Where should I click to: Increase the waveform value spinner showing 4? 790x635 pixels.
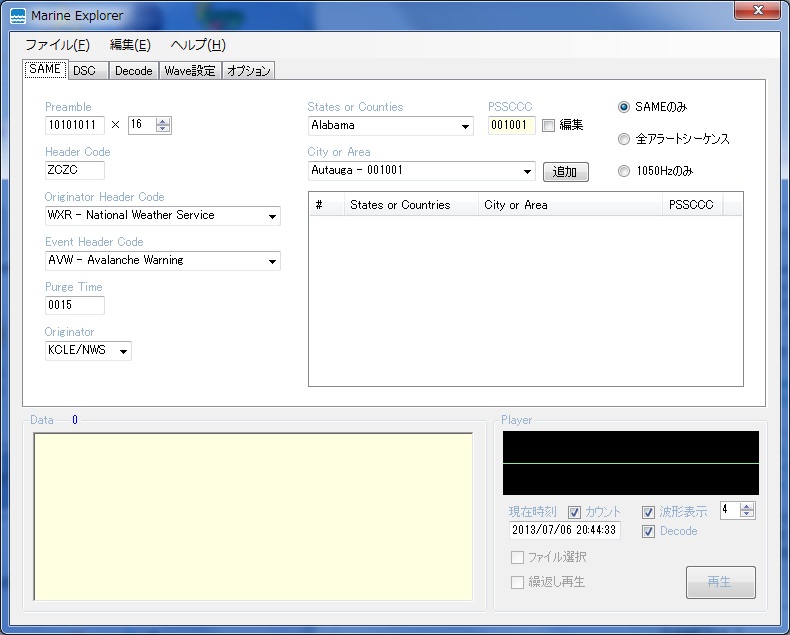click(x=747, y=507)
